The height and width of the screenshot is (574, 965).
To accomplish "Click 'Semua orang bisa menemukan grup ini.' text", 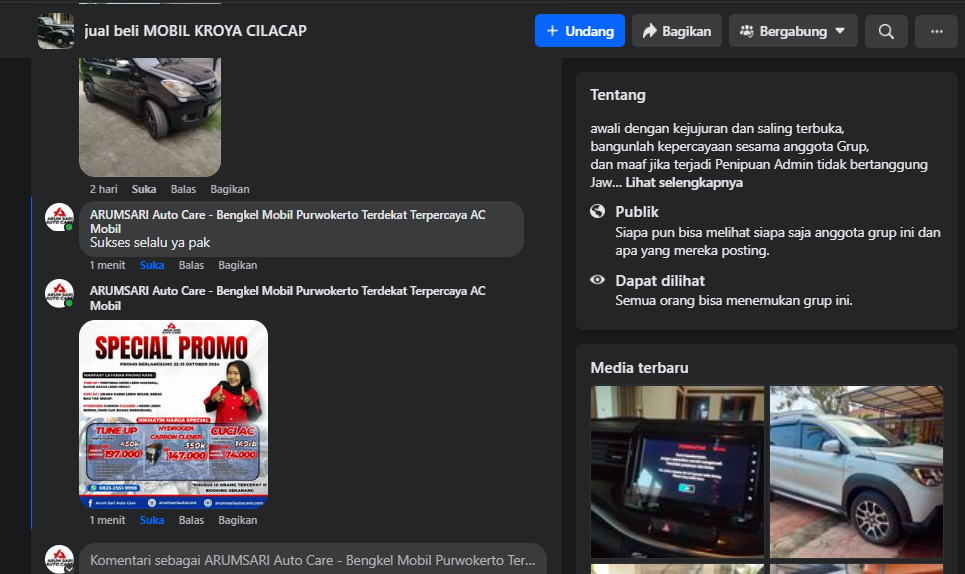I will (734, 300).
